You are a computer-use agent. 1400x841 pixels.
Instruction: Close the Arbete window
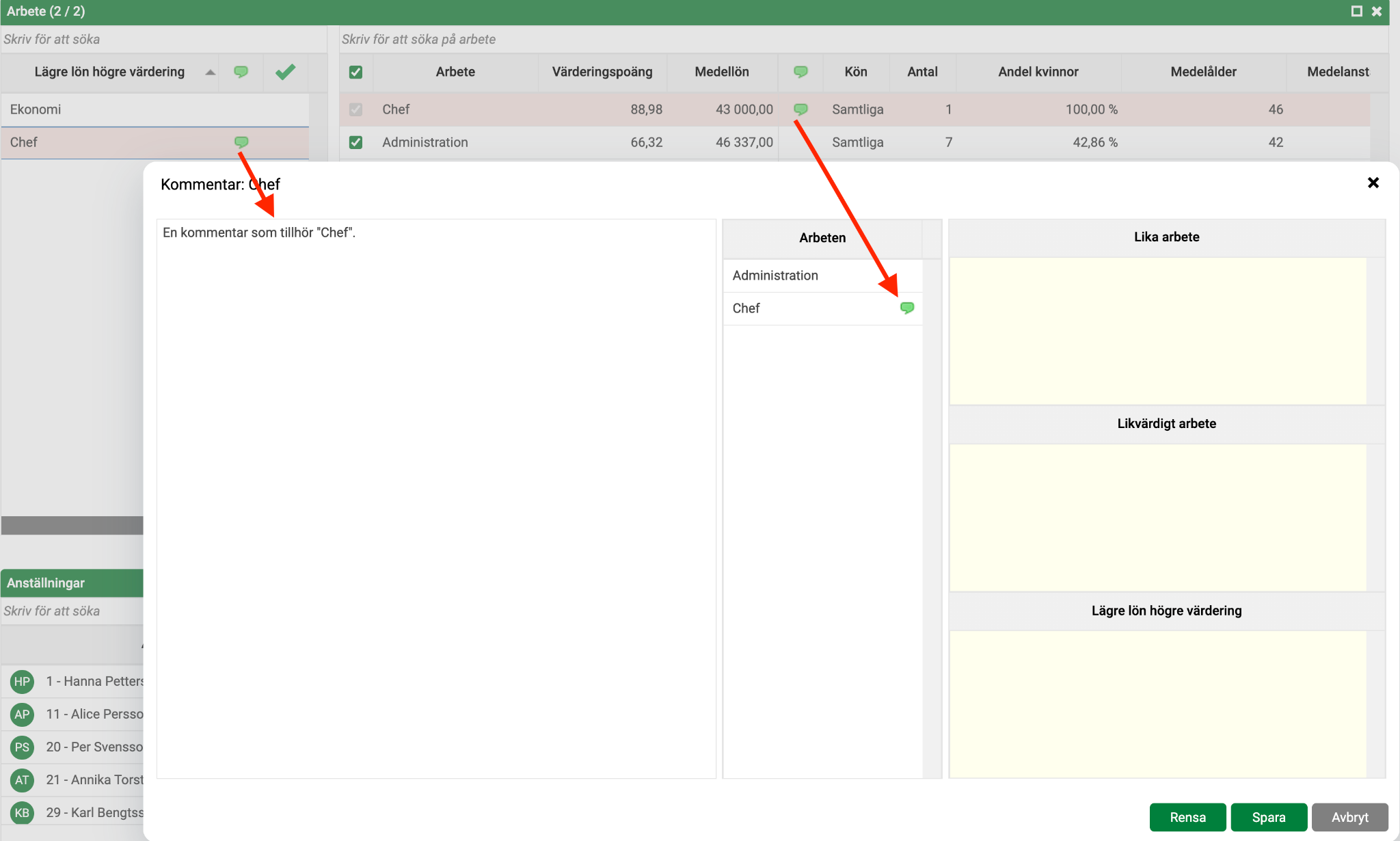[x=1377, y=11]
